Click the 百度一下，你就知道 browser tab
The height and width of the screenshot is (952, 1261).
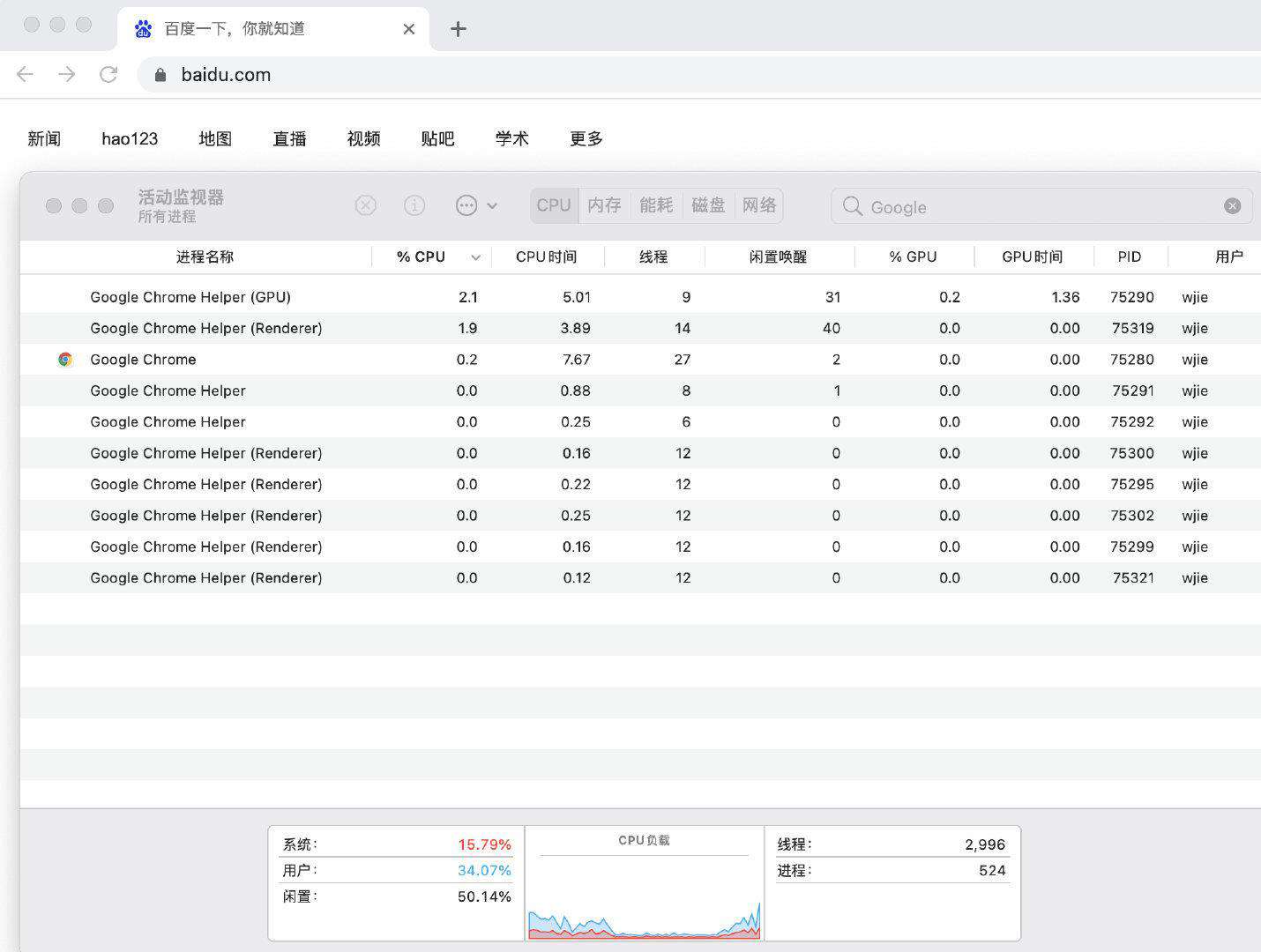(273, 29)
